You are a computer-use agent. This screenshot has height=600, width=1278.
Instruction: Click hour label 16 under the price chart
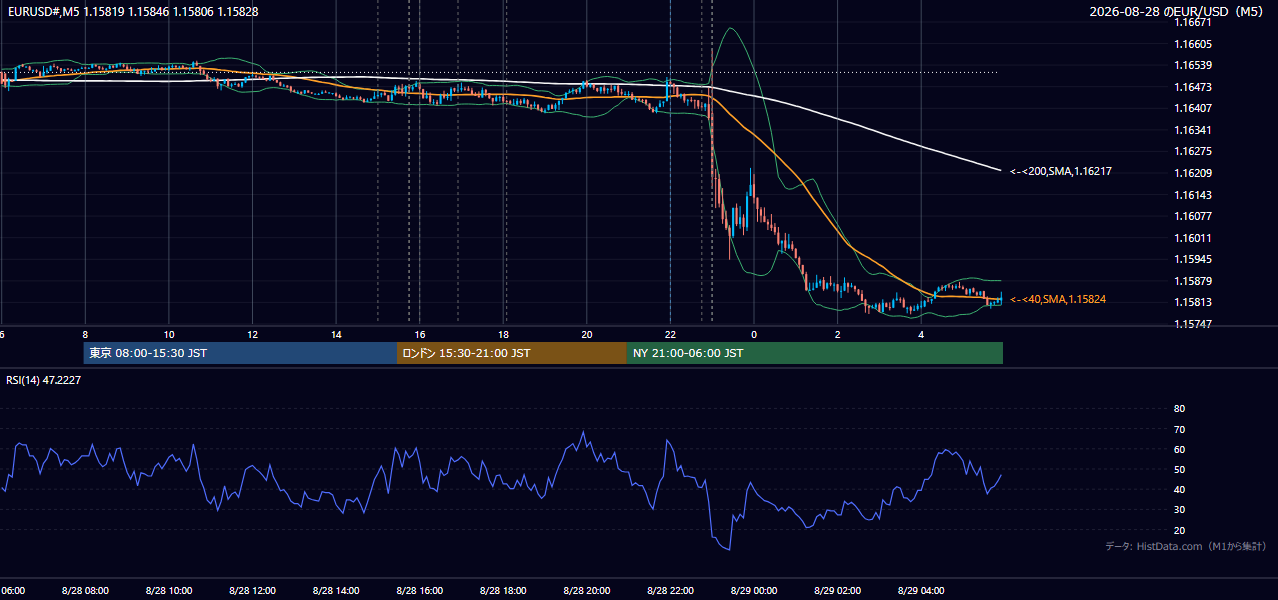click(x=420, y=334)
